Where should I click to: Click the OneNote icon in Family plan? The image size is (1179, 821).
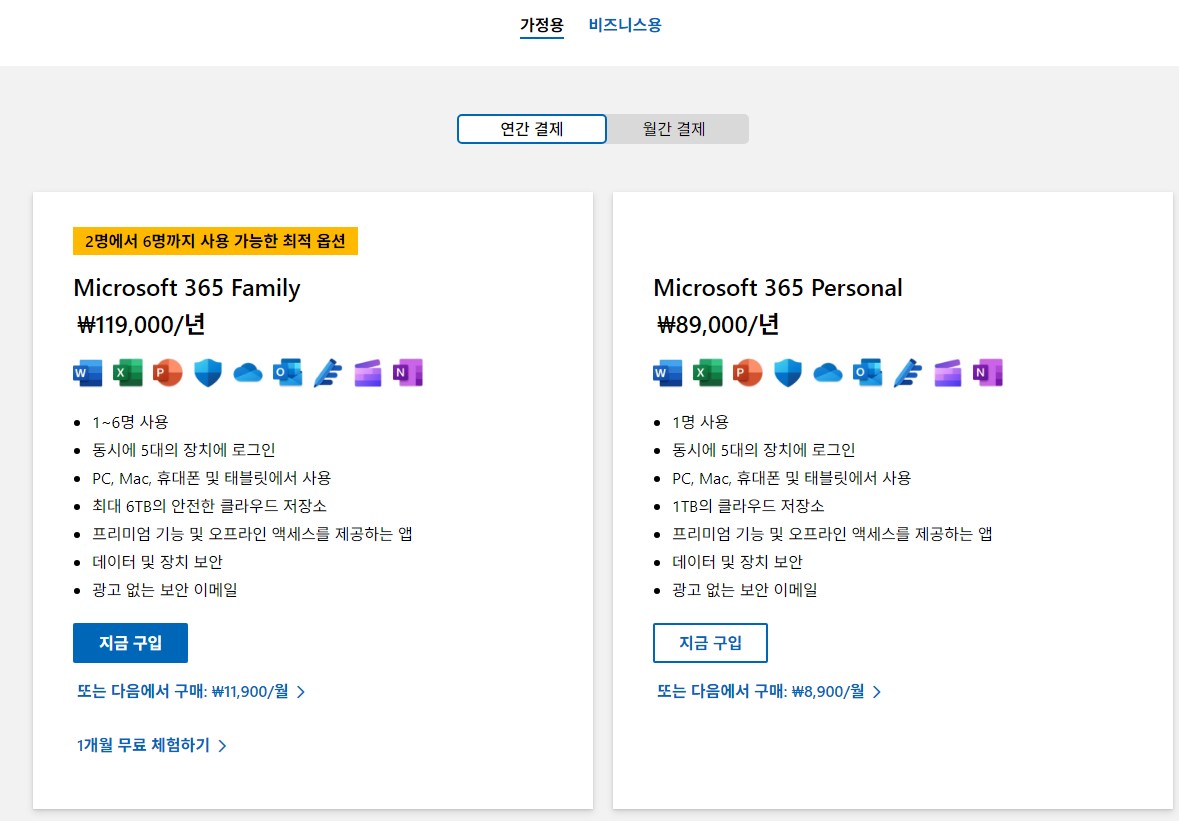coord(408,373)
